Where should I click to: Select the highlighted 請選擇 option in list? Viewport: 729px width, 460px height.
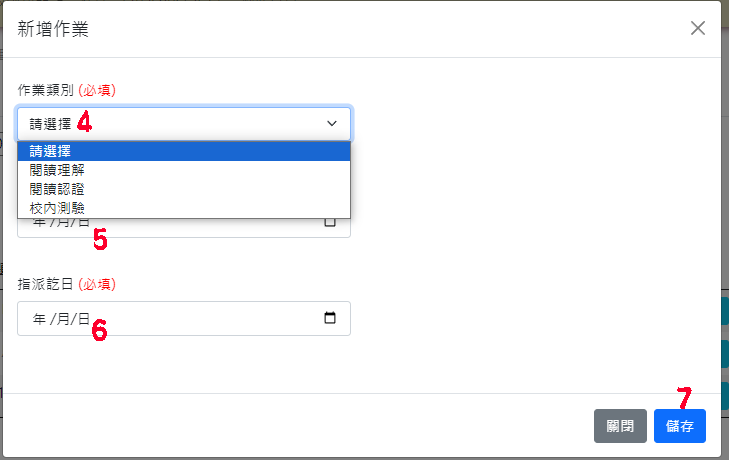(x=184, y=151)
